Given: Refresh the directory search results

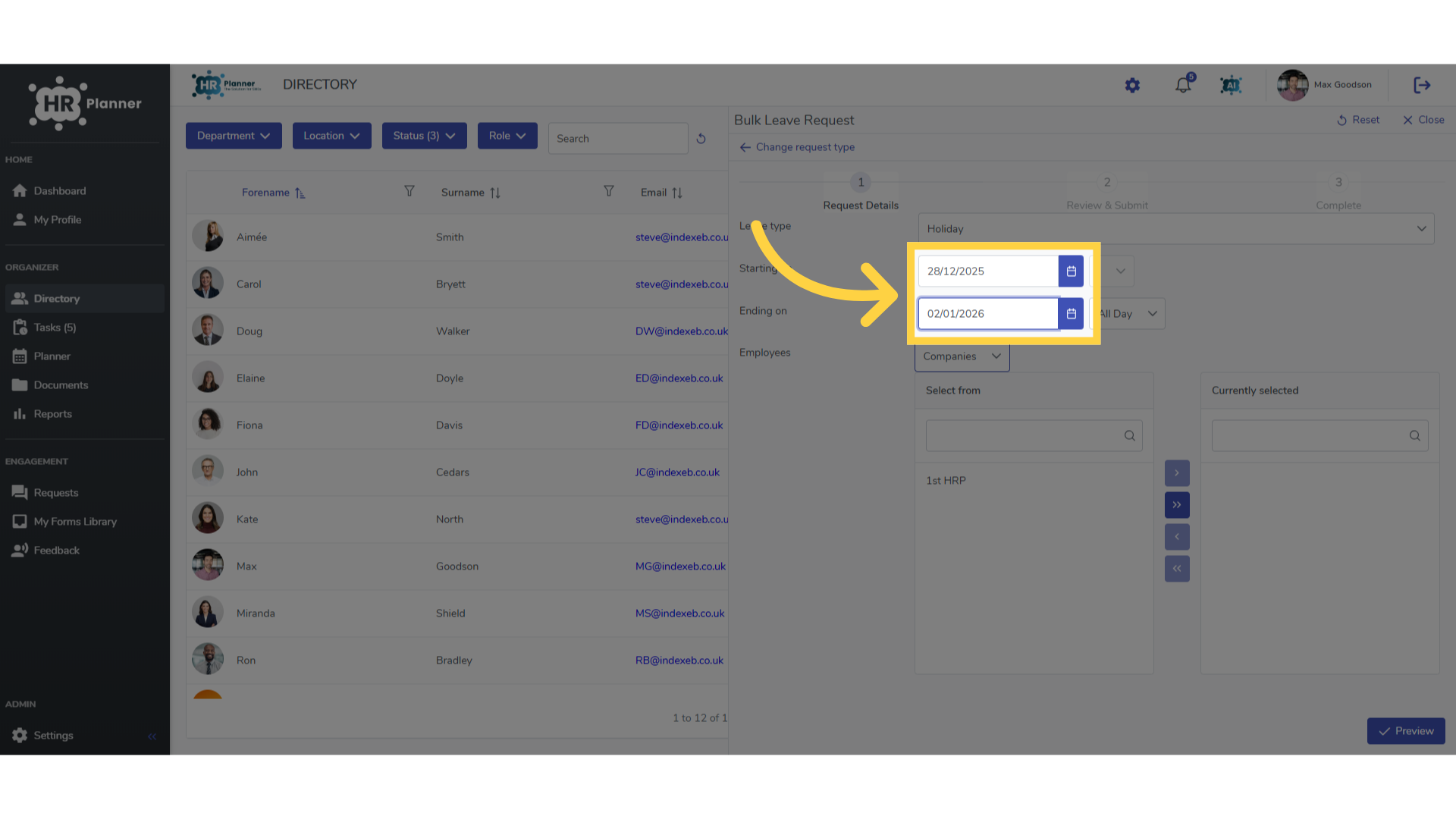Looking at the screenshot, I should pyautogui.click(x=701, y=139).
